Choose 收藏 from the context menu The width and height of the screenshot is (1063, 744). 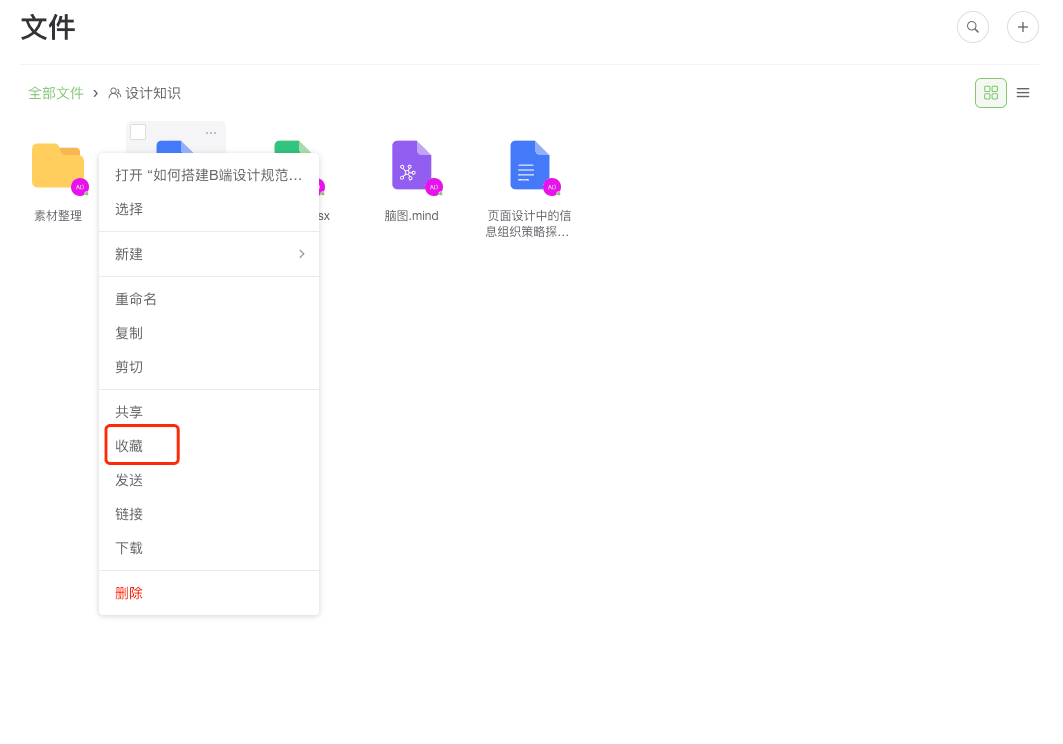pos(129,446)
